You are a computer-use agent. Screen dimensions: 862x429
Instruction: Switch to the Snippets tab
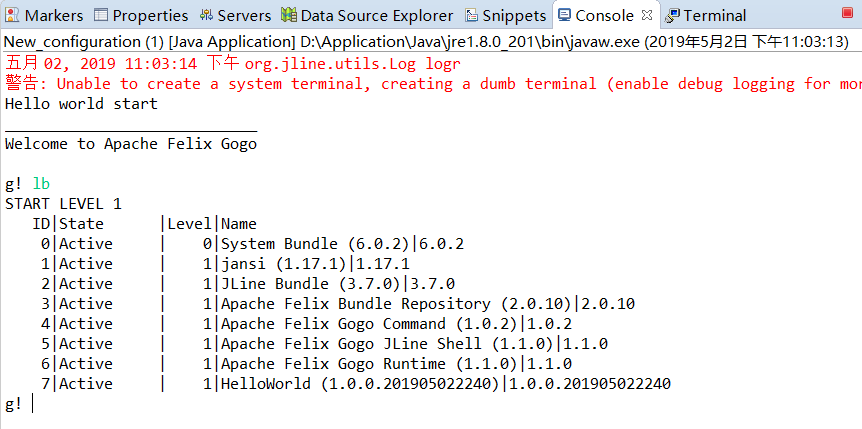[506, 15]
